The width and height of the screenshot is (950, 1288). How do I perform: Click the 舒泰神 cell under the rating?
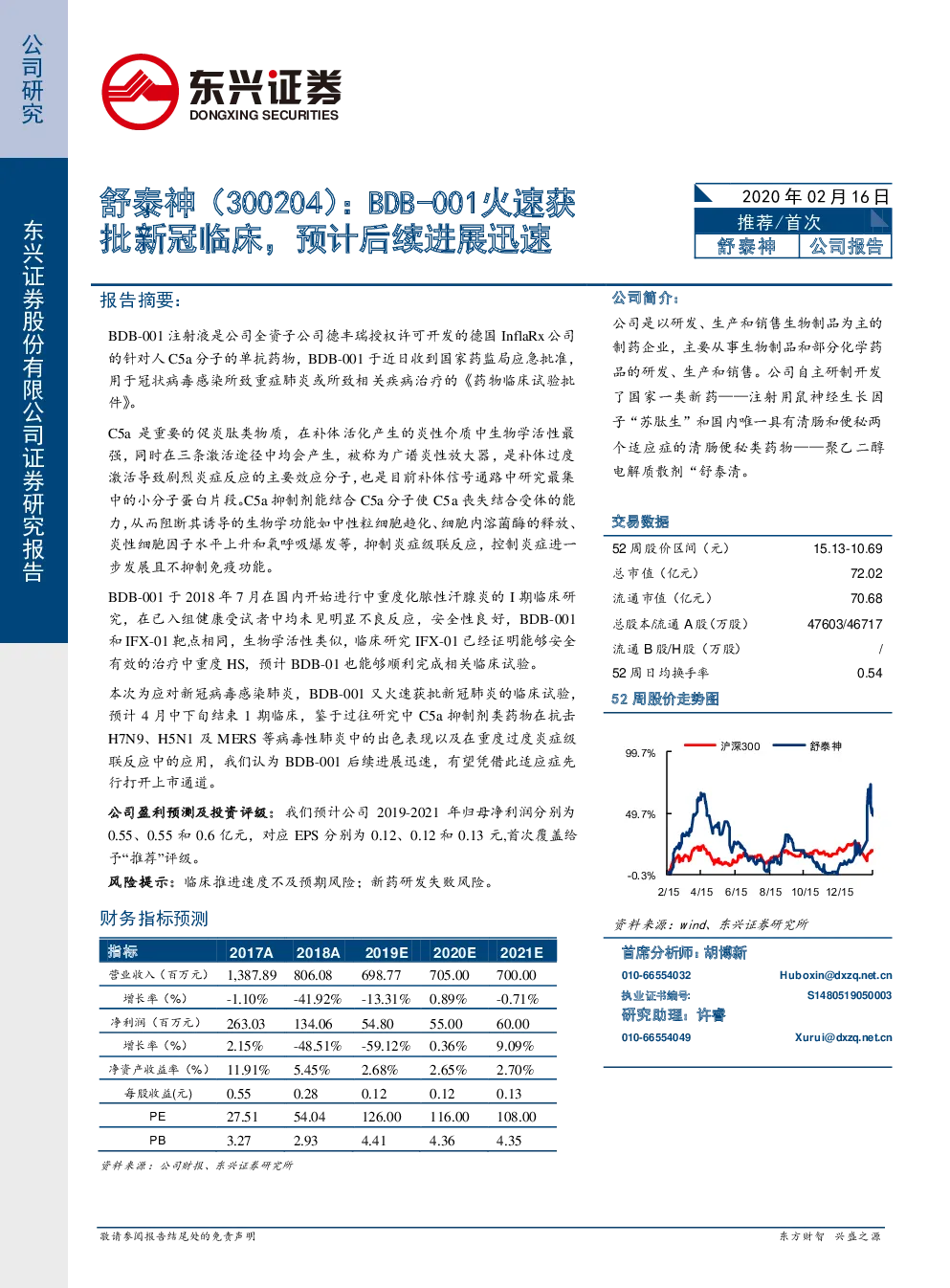pyautogui.click(x=746, y=246)
